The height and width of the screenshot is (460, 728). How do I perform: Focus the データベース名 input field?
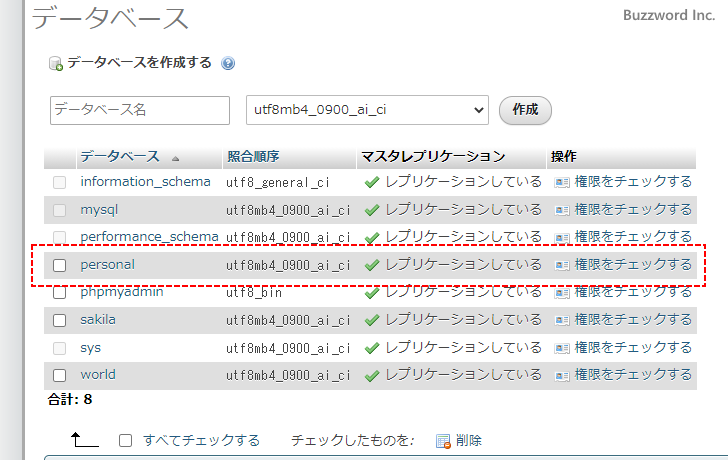point(140,110)
